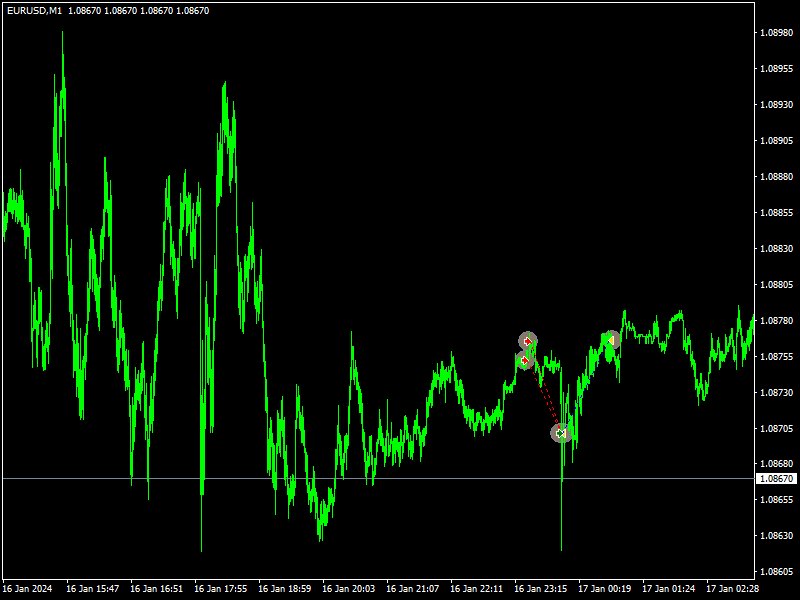Click the upper red sell arrow marker
This screenshot has width=800, height=600.
point(528,341)
